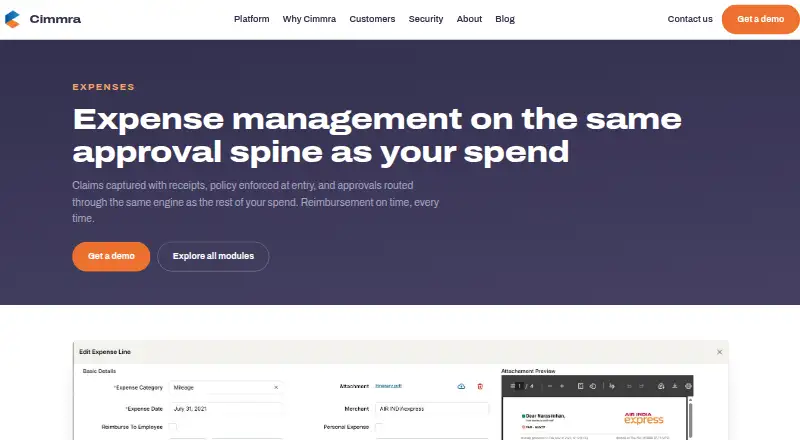Click the Merchant input field
This screenshot has height=440, width=800.
432,408
